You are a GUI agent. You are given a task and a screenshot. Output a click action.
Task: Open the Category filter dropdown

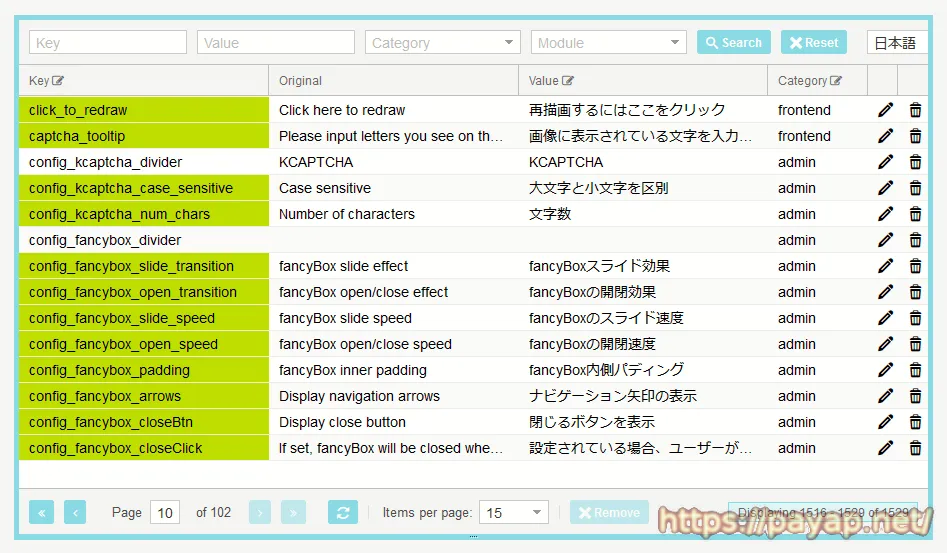click(442, 43)
